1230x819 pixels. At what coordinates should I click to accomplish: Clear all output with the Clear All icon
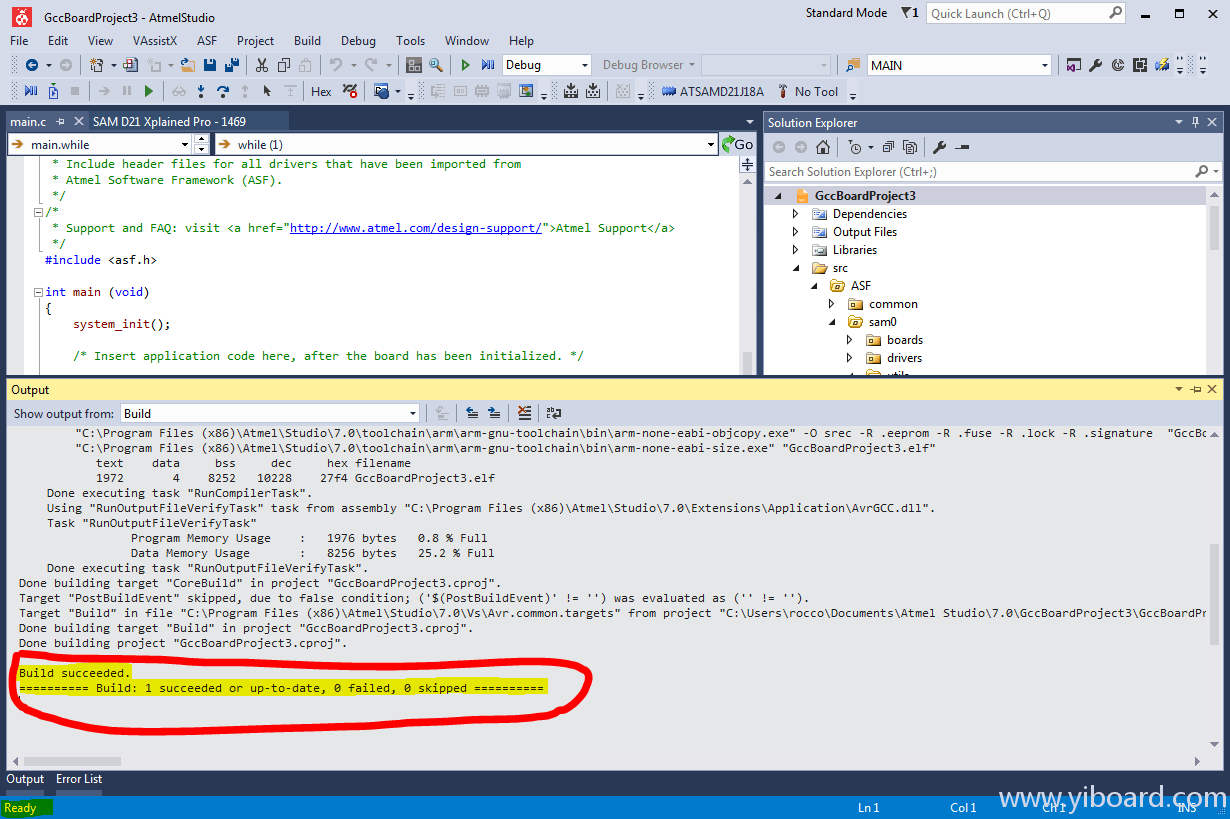click(525, 413)
